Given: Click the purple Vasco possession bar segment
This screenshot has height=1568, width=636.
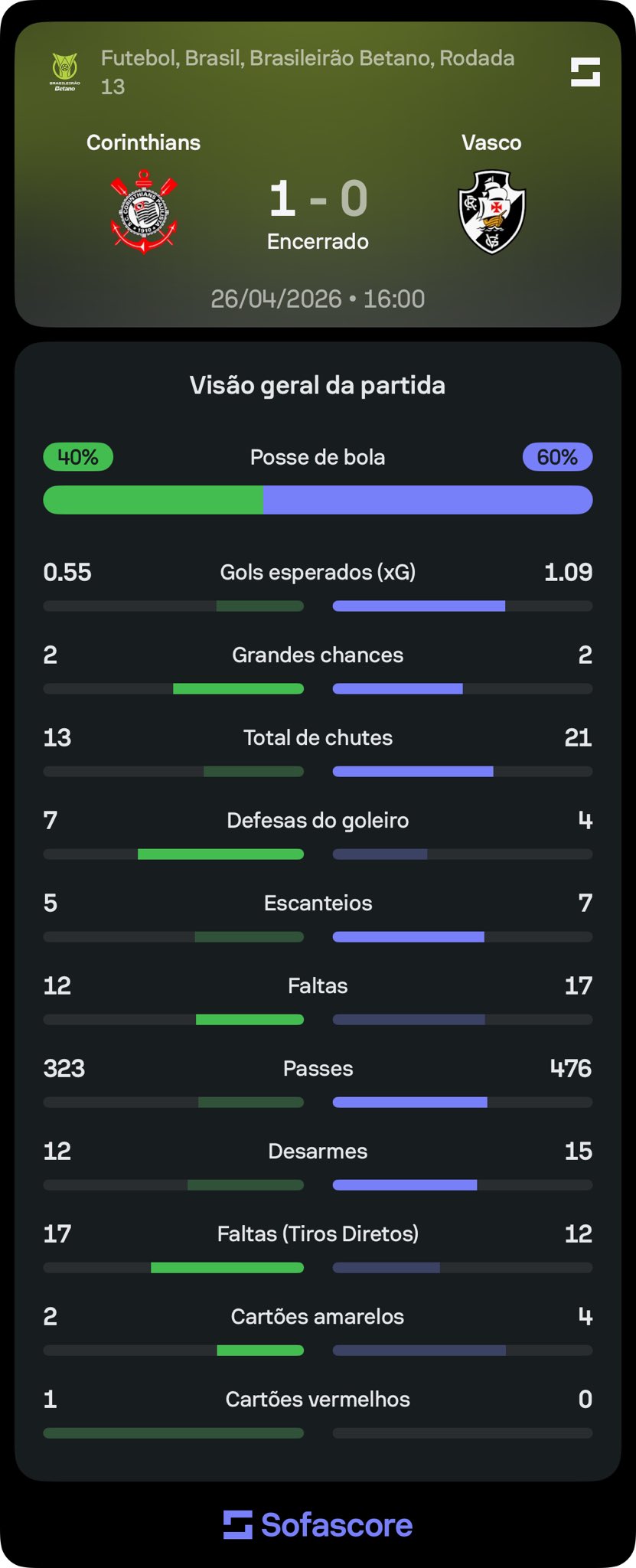Looking at the screenshot, I should pos(427,500).
